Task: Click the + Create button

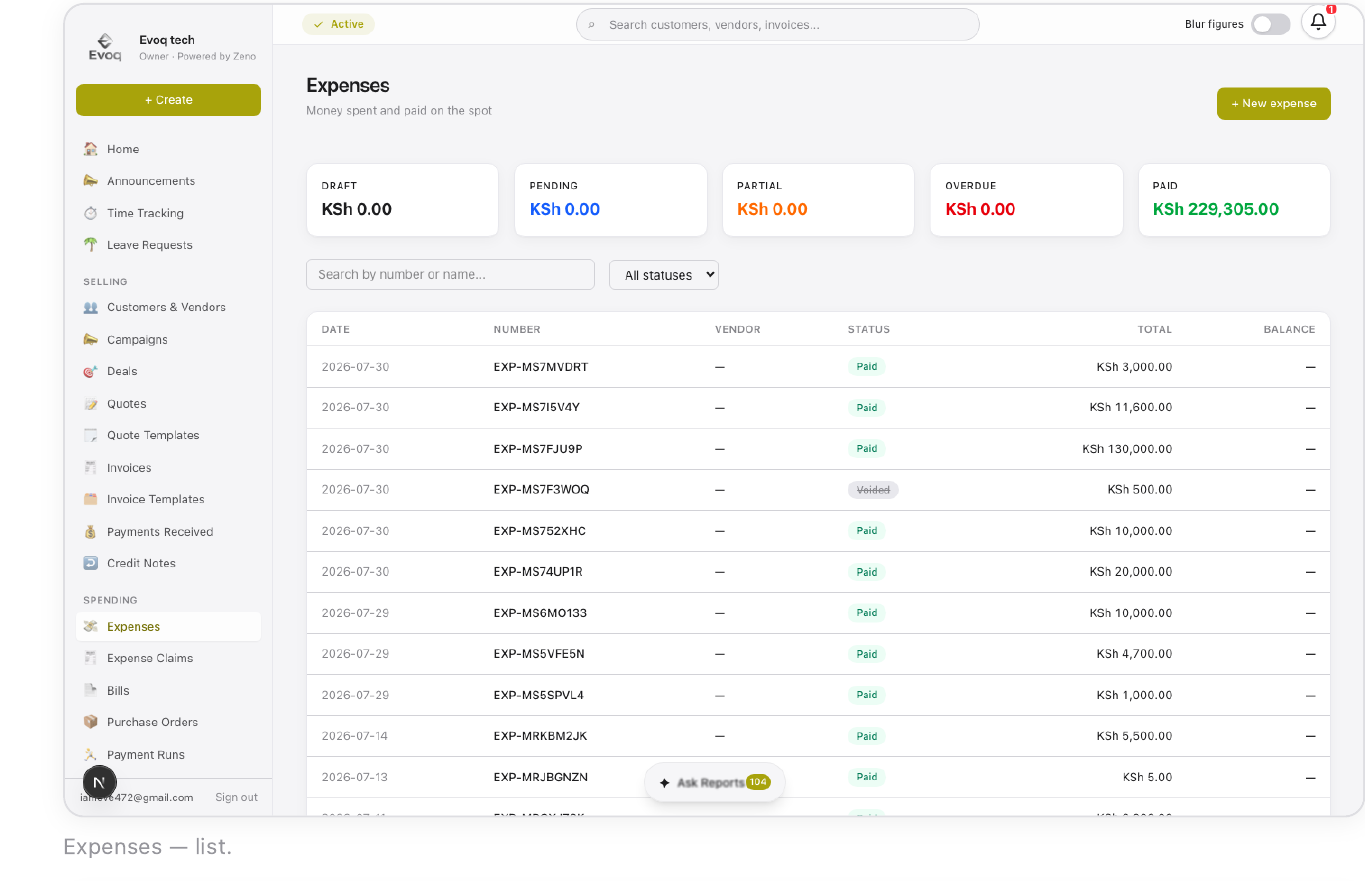Action: tap(168, 100)
